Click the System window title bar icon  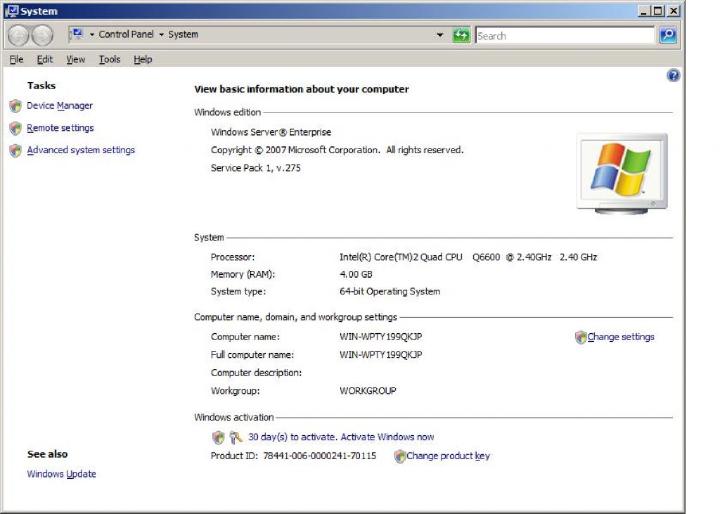click(x=11, y=11)
